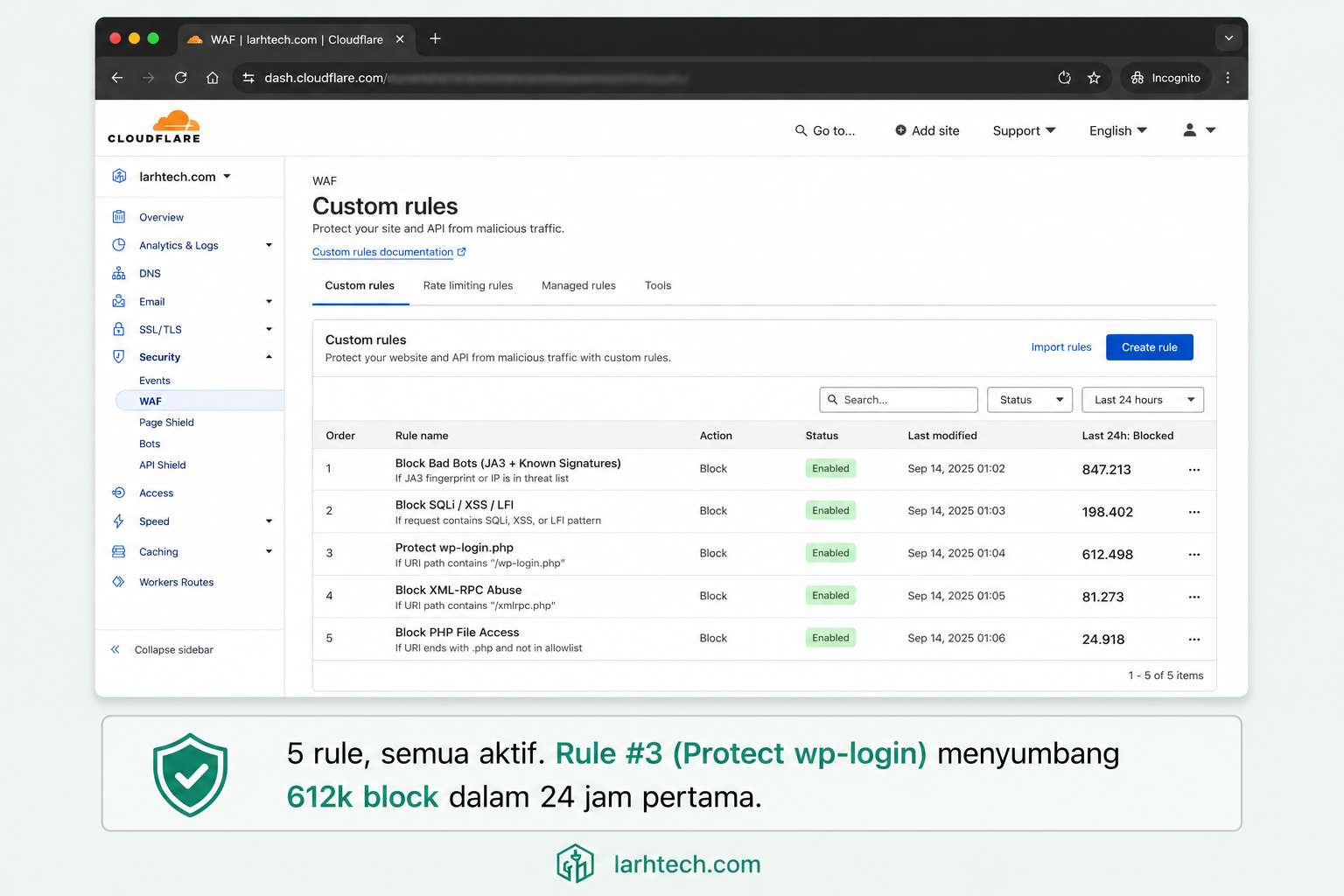Open actions menu for Block XML-RPC Abuse

pos(1194,597)
